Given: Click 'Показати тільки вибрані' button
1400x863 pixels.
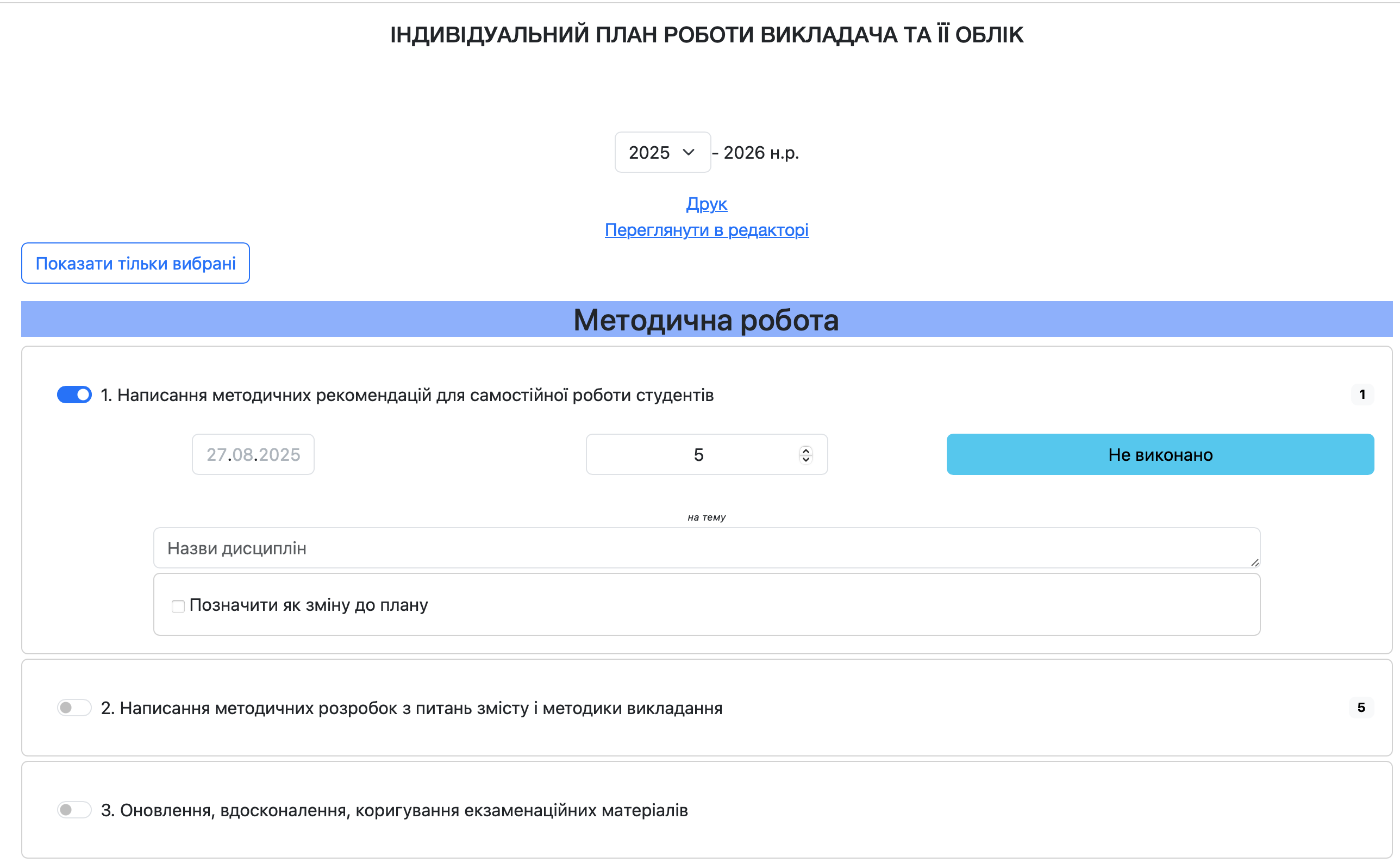Looking at the screenshot, I should click(x=135, y=262).
